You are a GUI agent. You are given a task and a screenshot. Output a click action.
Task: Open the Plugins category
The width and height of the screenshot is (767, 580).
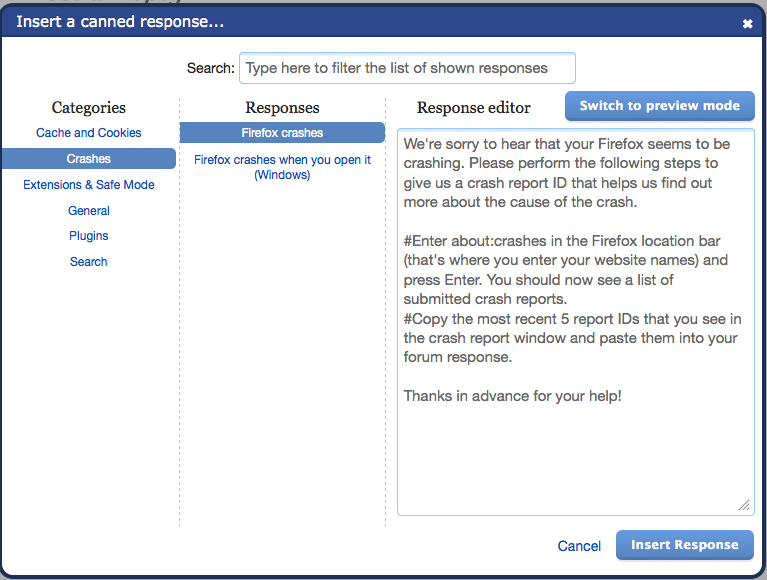tap(89, 236)
